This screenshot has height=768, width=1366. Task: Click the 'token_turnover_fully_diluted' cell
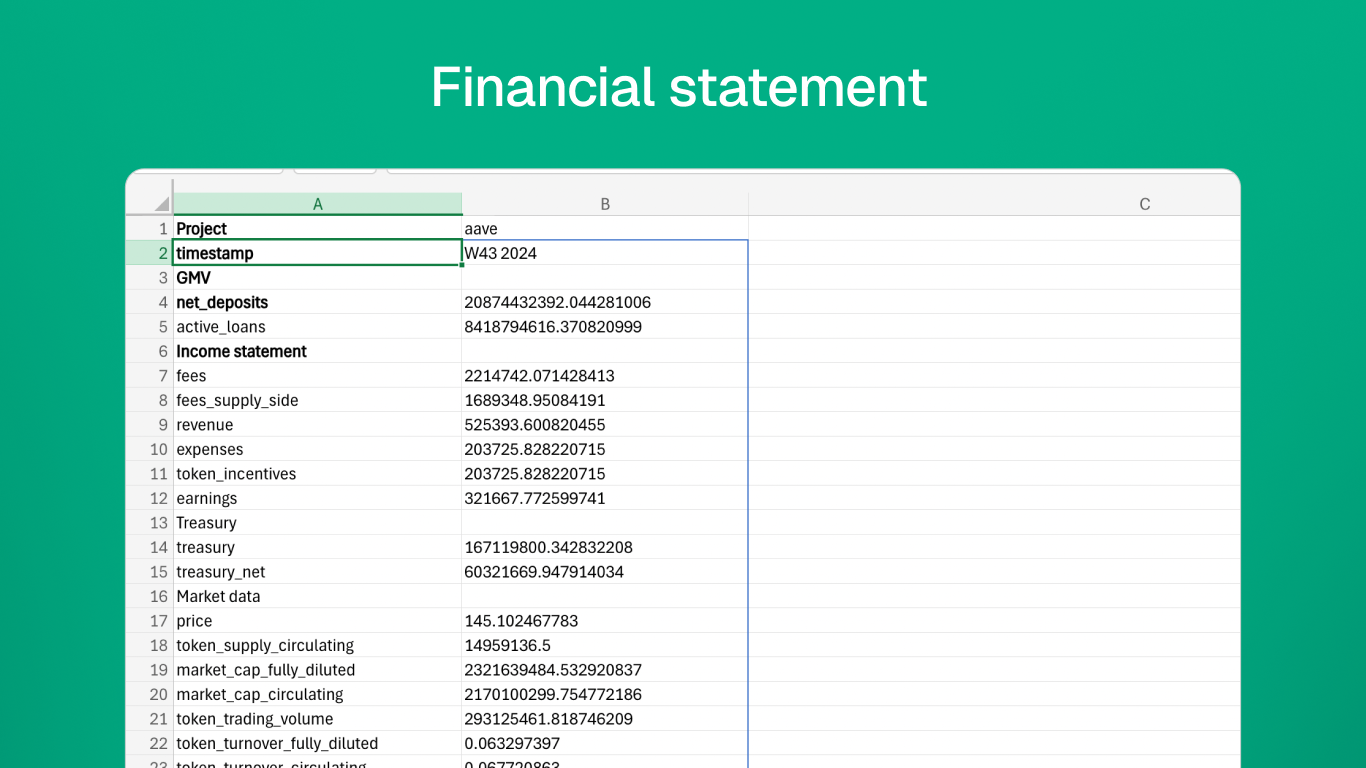point(318,743)
